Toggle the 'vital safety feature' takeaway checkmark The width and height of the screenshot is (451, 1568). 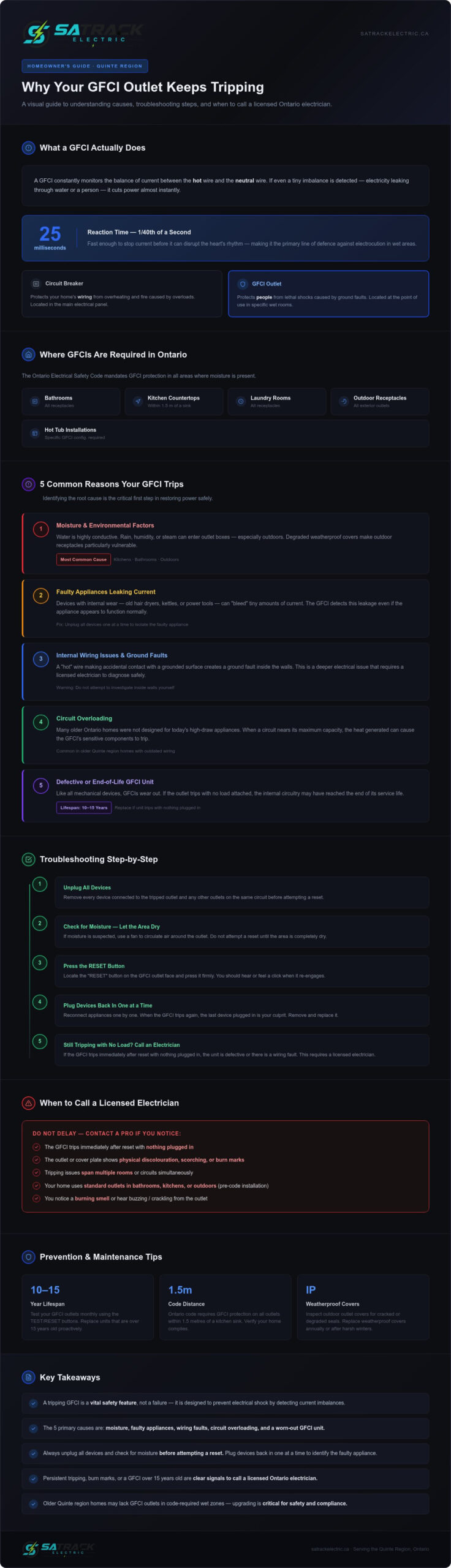[x=33, y=1403]
